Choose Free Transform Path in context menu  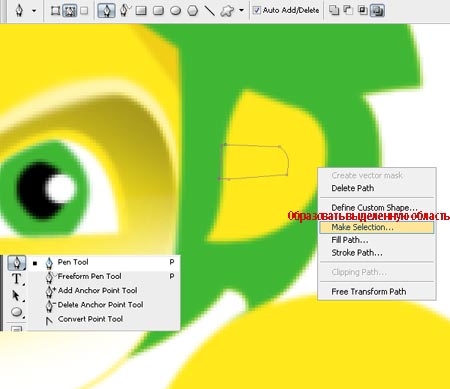(377, 292)
